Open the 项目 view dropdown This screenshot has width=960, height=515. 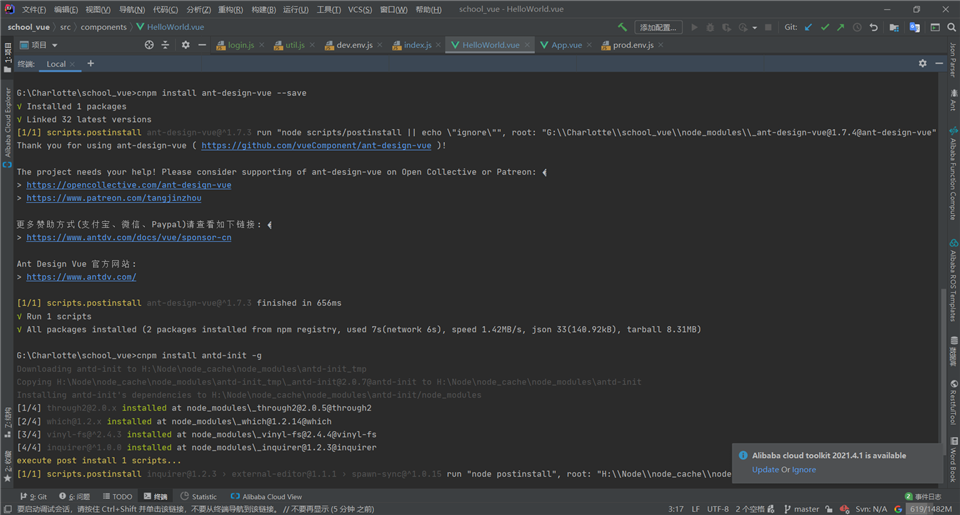coord(39,45)
